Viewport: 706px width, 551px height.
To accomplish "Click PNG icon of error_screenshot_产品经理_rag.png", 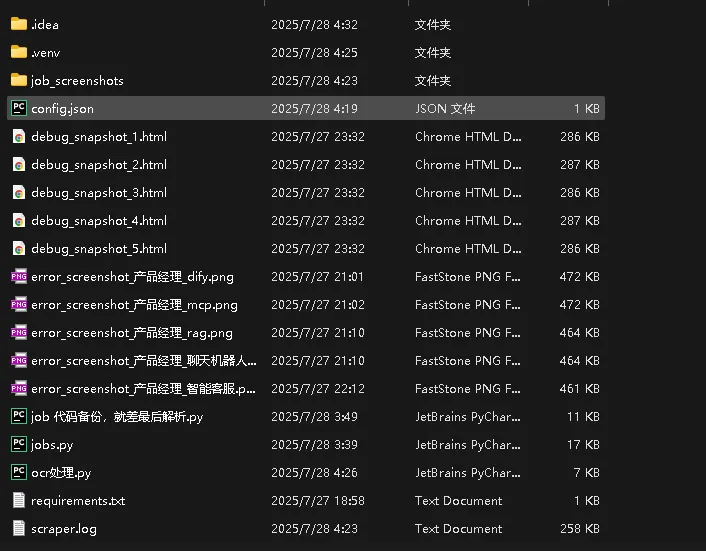I will [x=19, y=332].
